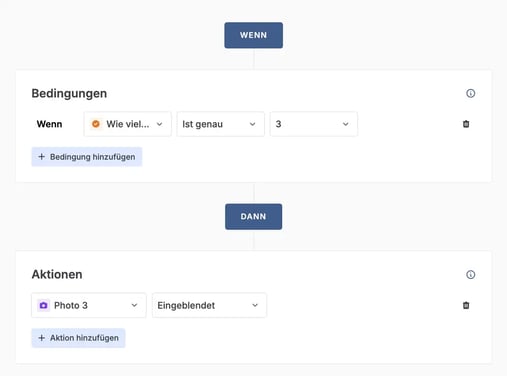Add a new action with Aktion hinzufügen
507x376 pixels.
pos(78,338)
